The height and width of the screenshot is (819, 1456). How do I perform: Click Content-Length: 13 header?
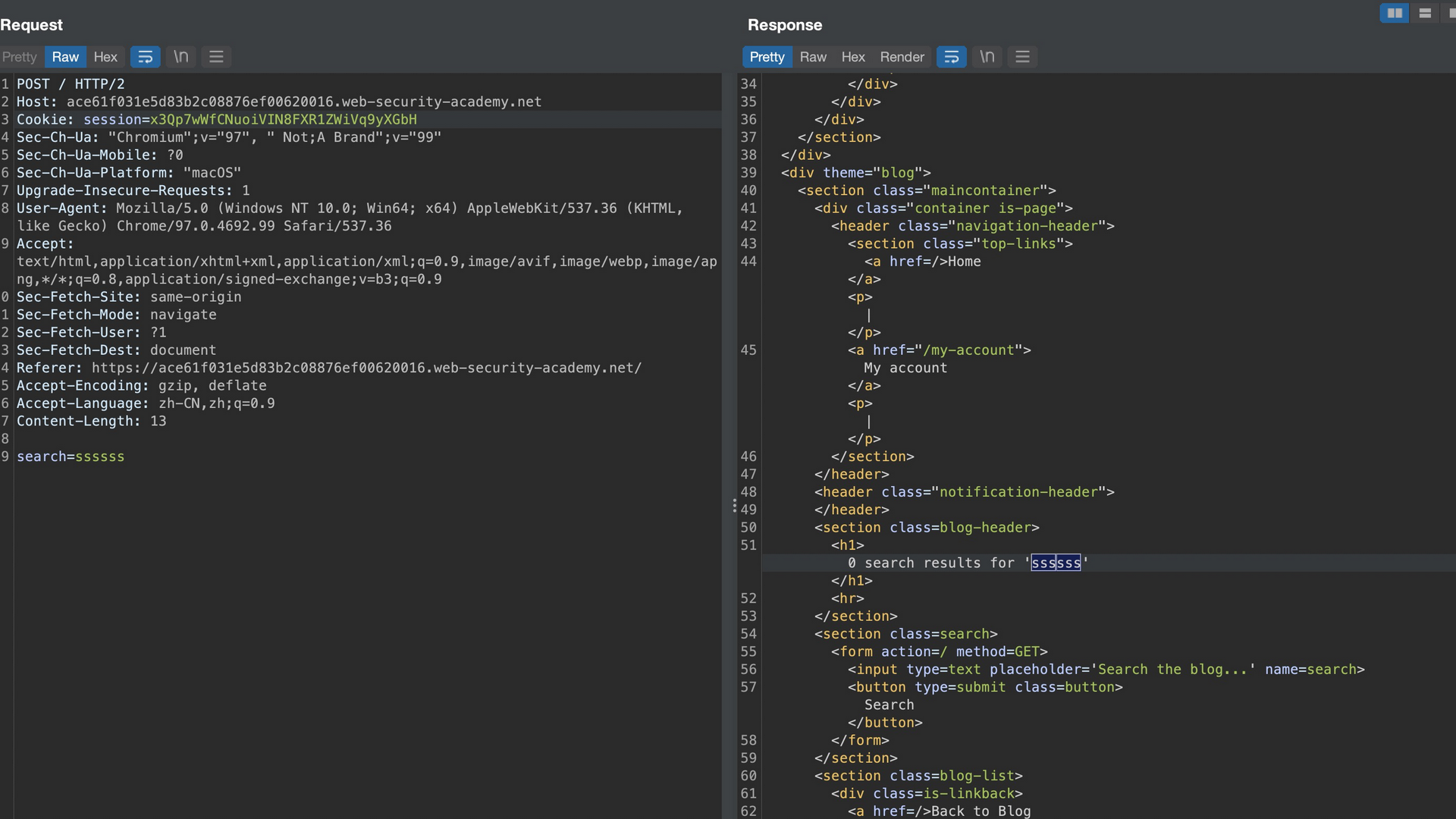tap(91, 421)
